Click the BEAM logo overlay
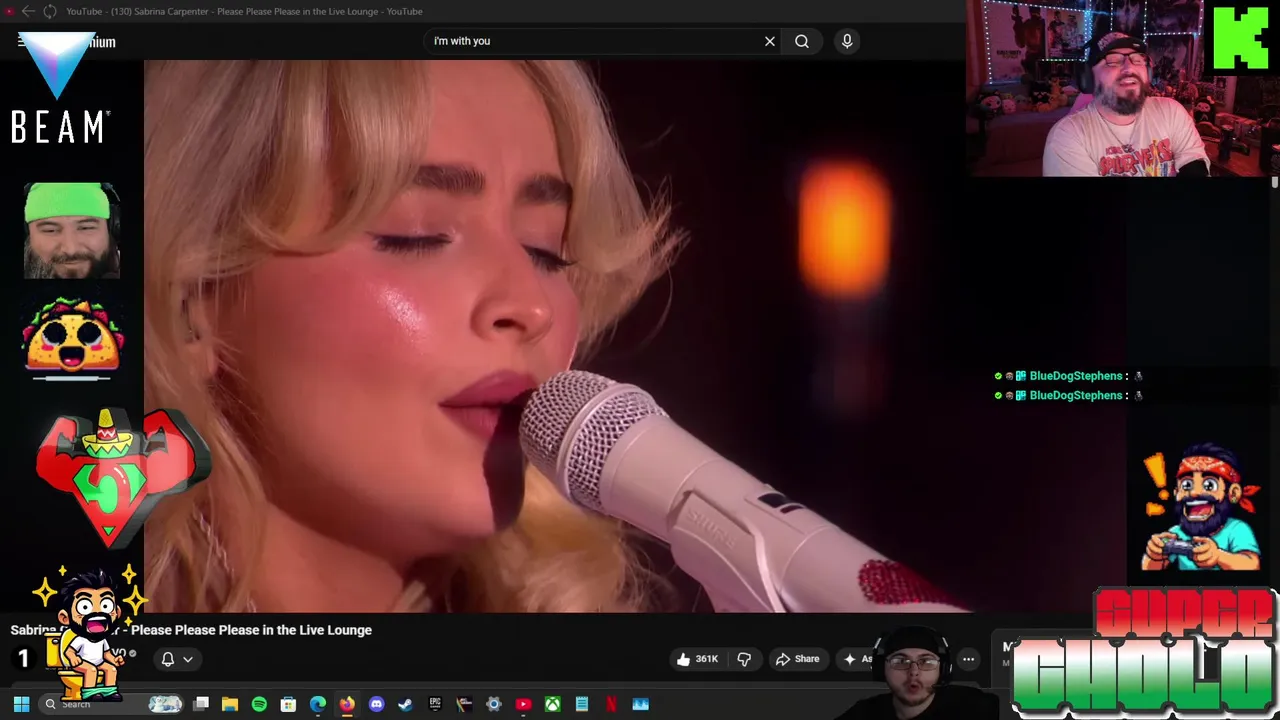The image size is (1280, 720). 59,88
